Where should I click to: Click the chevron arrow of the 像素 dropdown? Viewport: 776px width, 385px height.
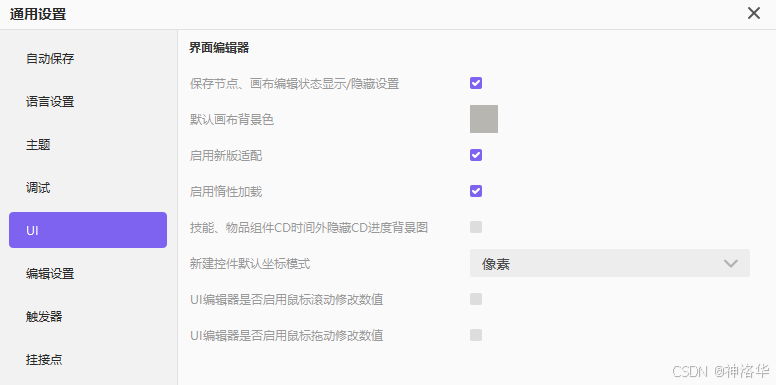pos(730,263)
